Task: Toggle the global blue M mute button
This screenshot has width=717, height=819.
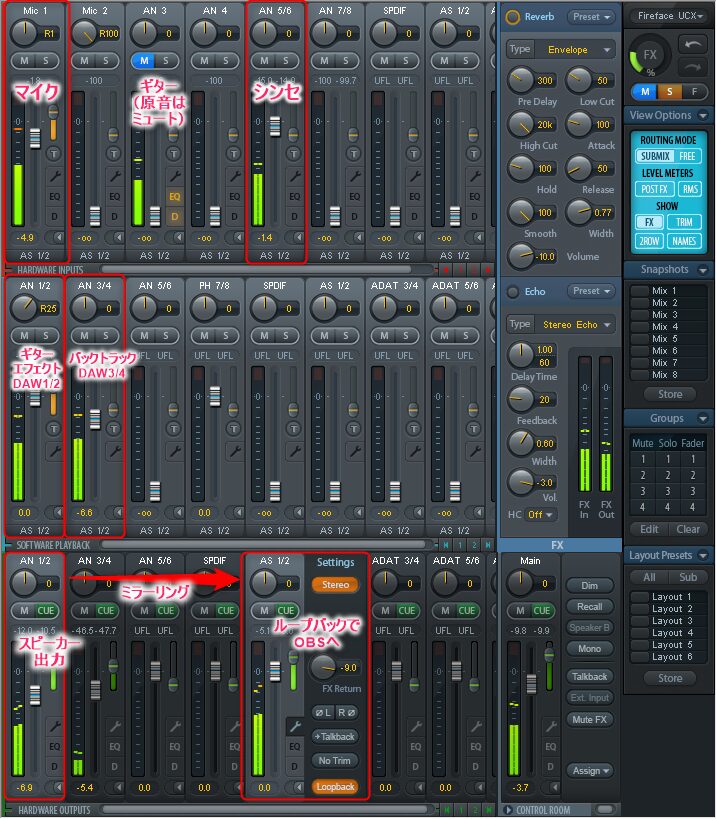Action: tap(645, 92)
